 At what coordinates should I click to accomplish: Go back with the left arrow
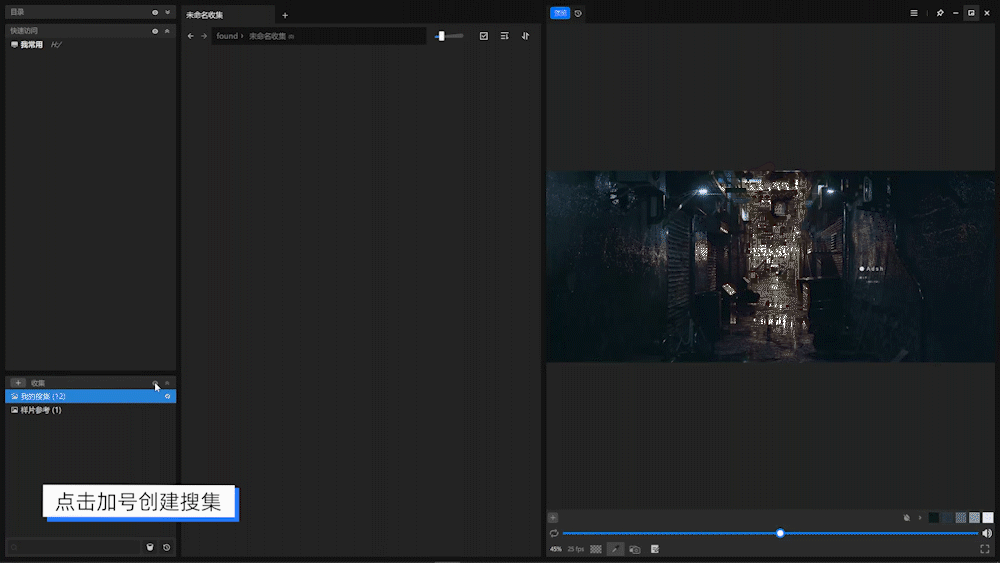coord(191,36)
